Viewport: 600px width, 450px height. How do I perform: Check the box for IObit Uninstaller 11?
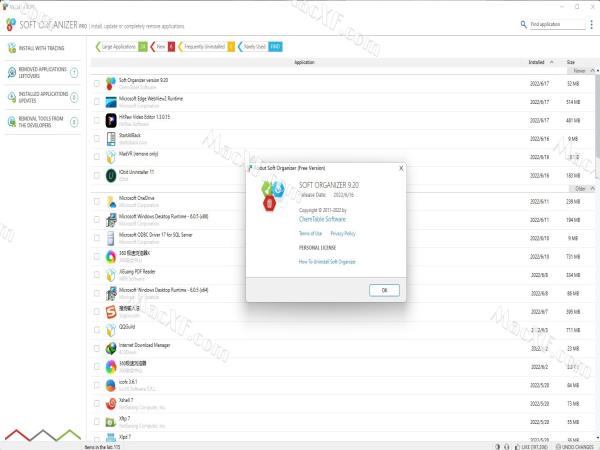(97, 175)
